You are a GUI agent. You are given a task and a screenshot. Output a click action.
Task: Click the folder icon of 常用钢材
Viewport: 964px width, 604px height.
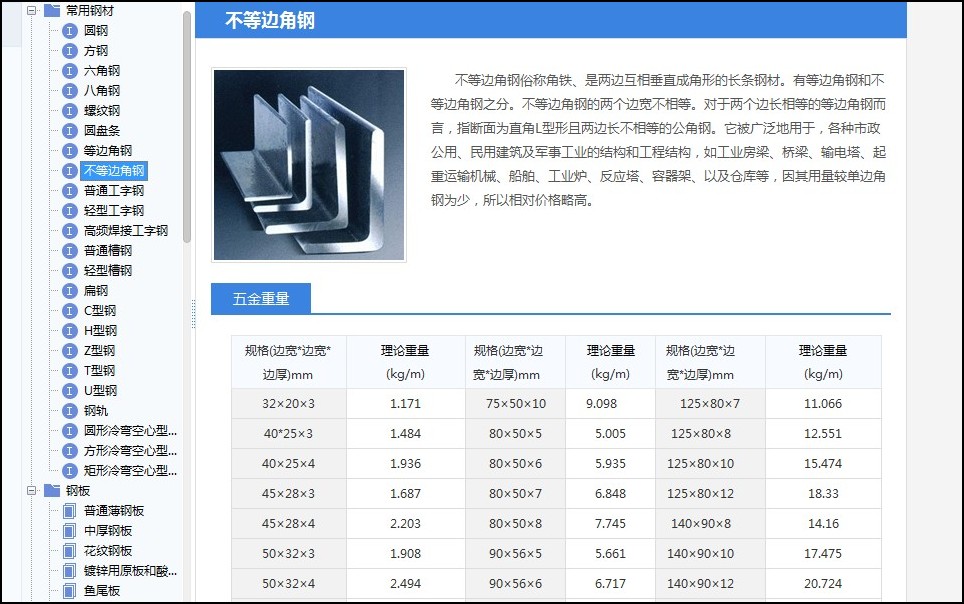click(x=52, y=10)
